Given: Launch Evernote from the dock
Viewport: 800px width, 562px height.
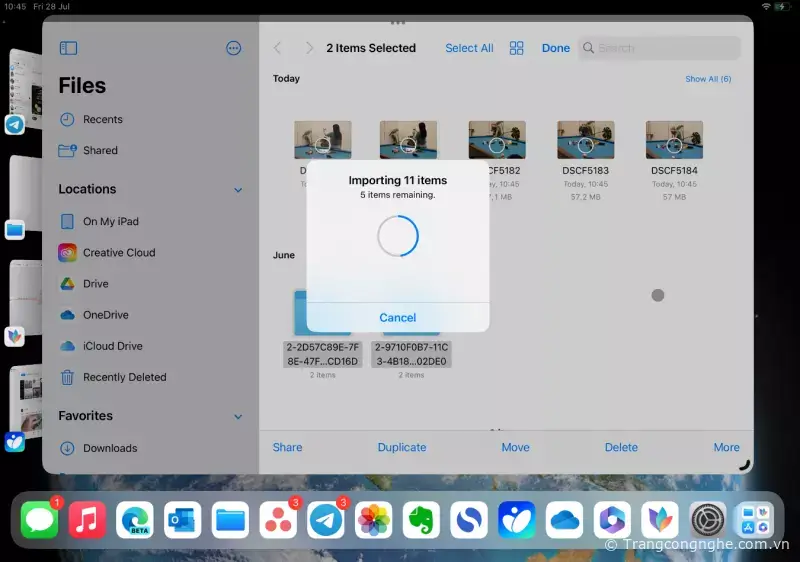Looking at the screenshot, I should tap(421, 520).
